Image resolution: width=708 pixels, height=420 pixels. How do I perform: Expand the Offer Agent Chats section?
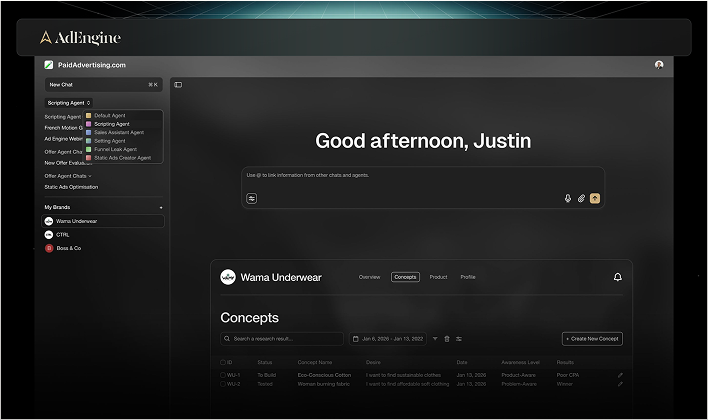(68, 176)
